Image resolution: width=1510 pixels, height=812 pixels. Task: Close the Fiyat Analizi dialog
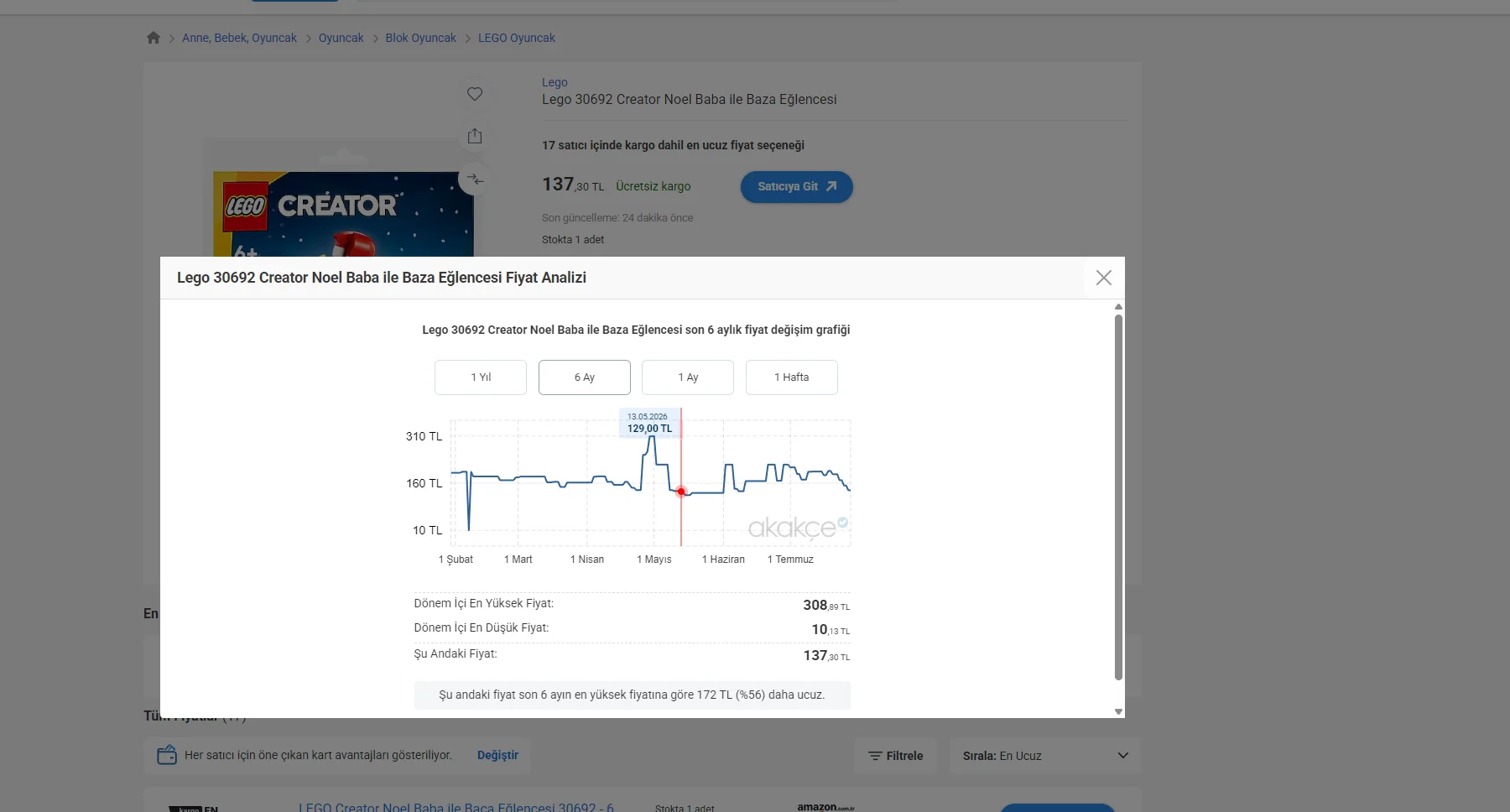(x=1104, y=278)
